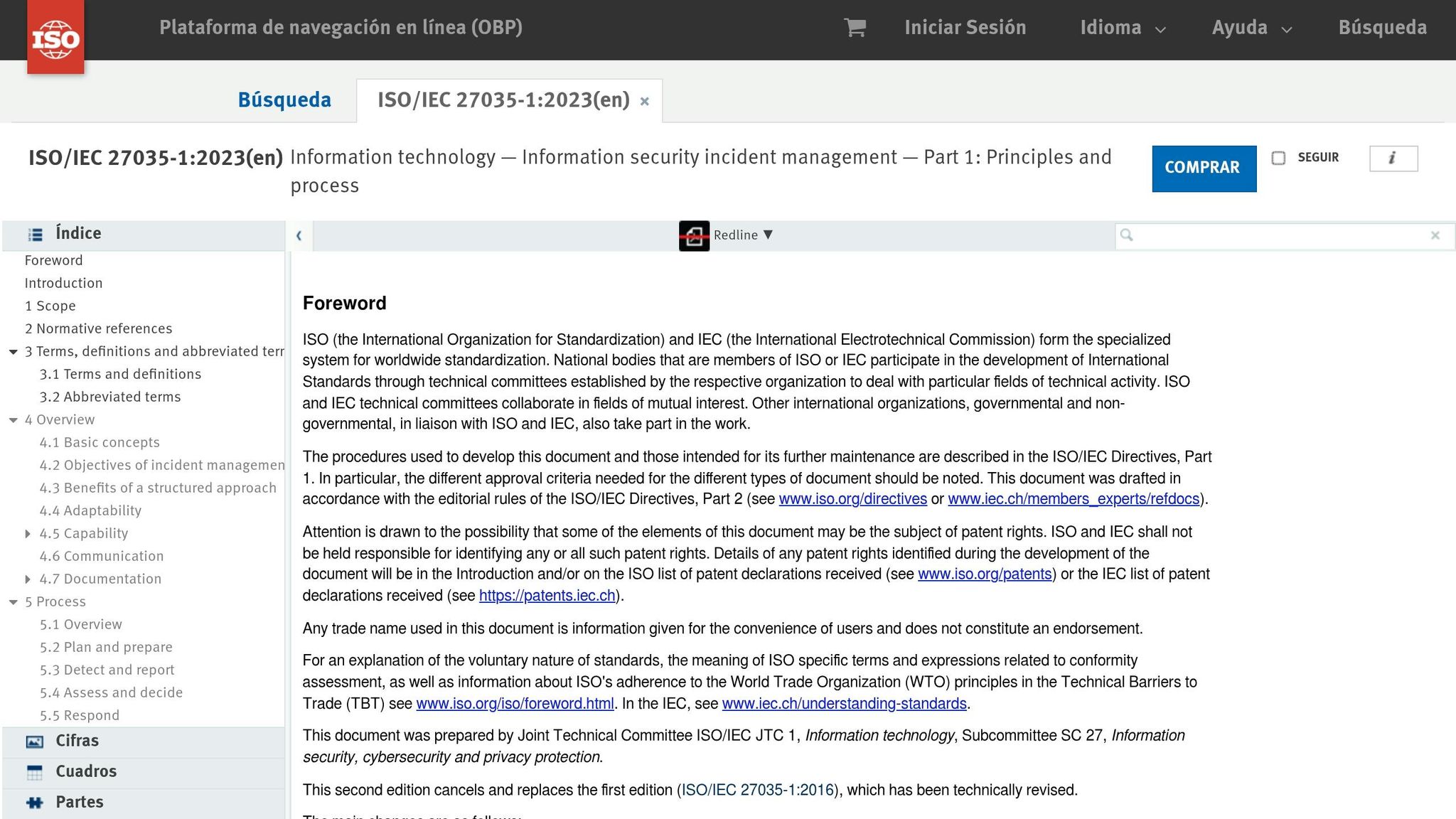Click Iniciar Sesión
Image resolution: width=1456 pixels, height=819 pixels.
click(965, 28)
